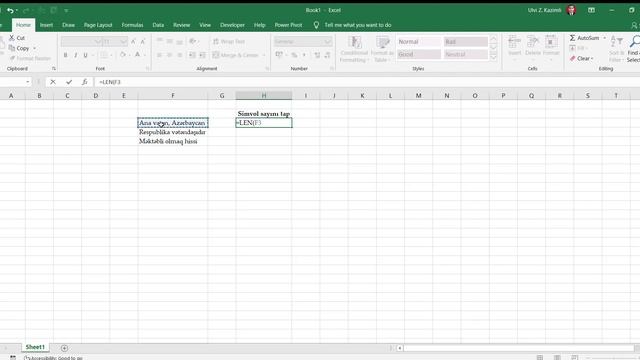This screenshot has width=640, height=360.
Task: Open the Power Pivot tab
Action: click(x=288, y=25)
